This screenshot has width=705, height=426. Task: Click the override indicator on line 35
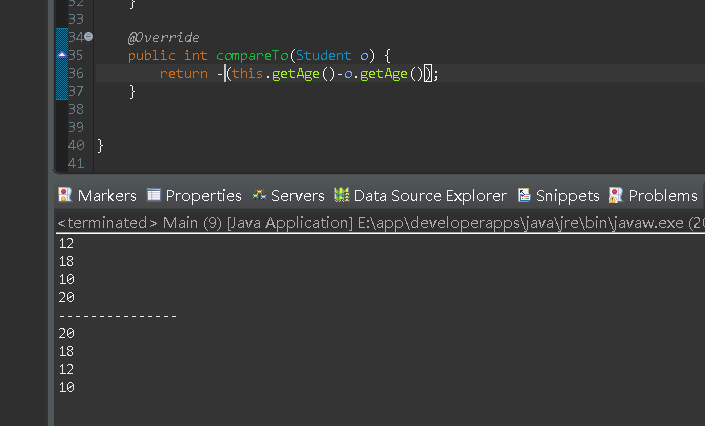coord(62,55)
